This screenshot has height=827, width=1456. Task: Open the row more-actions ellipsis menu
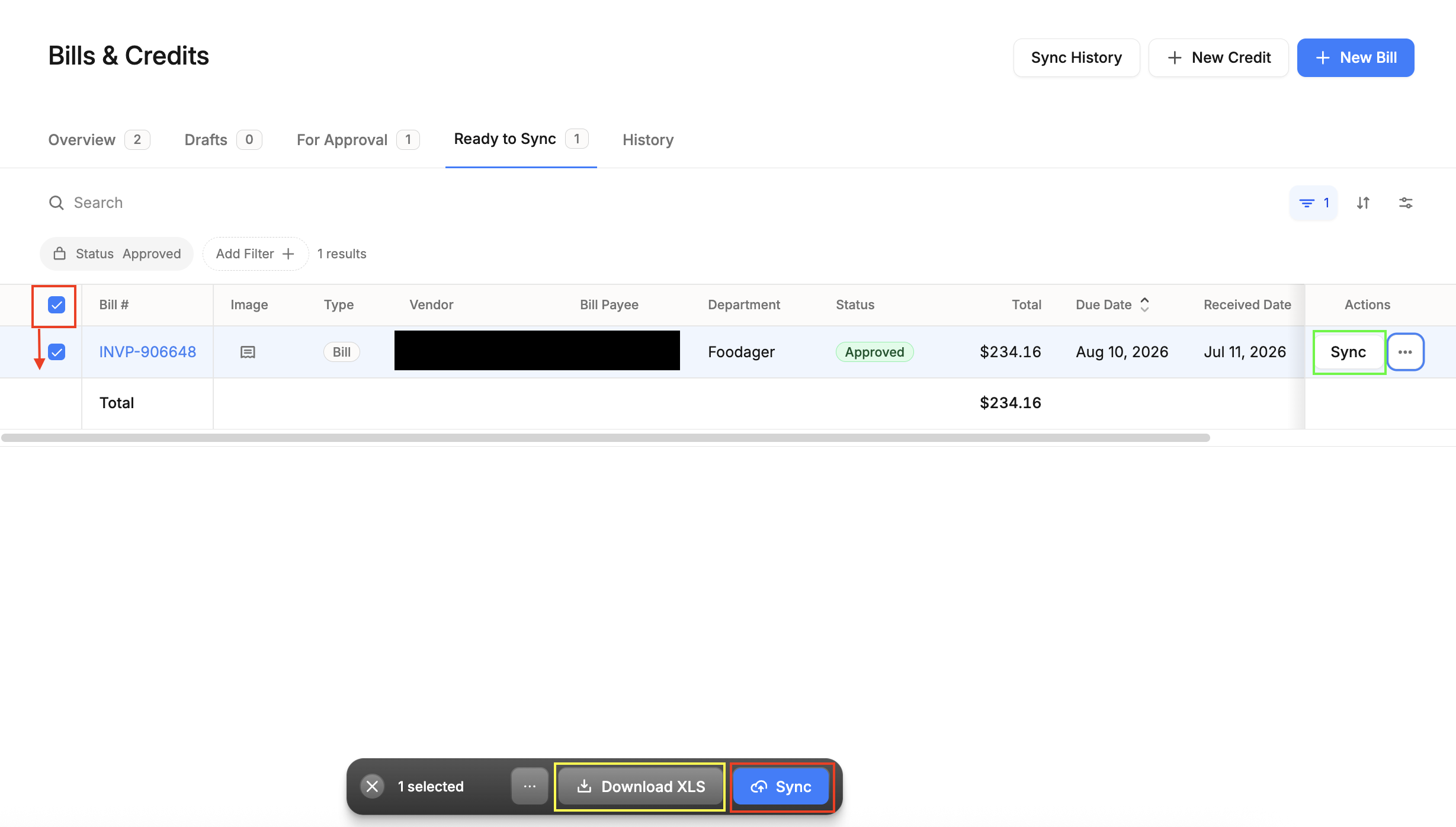(x=1405, y=352)
